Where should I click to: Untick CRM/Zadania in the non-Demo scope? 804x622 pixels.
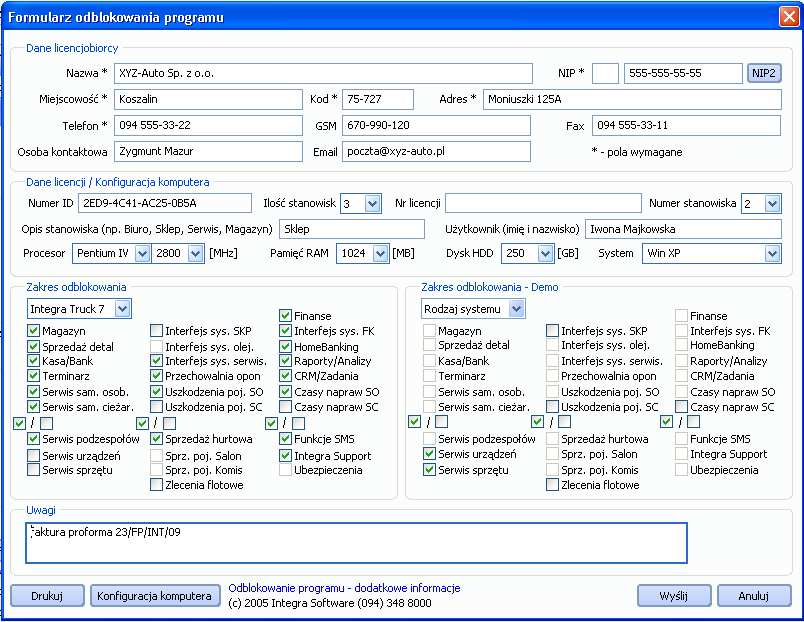(x=286, y=376)
